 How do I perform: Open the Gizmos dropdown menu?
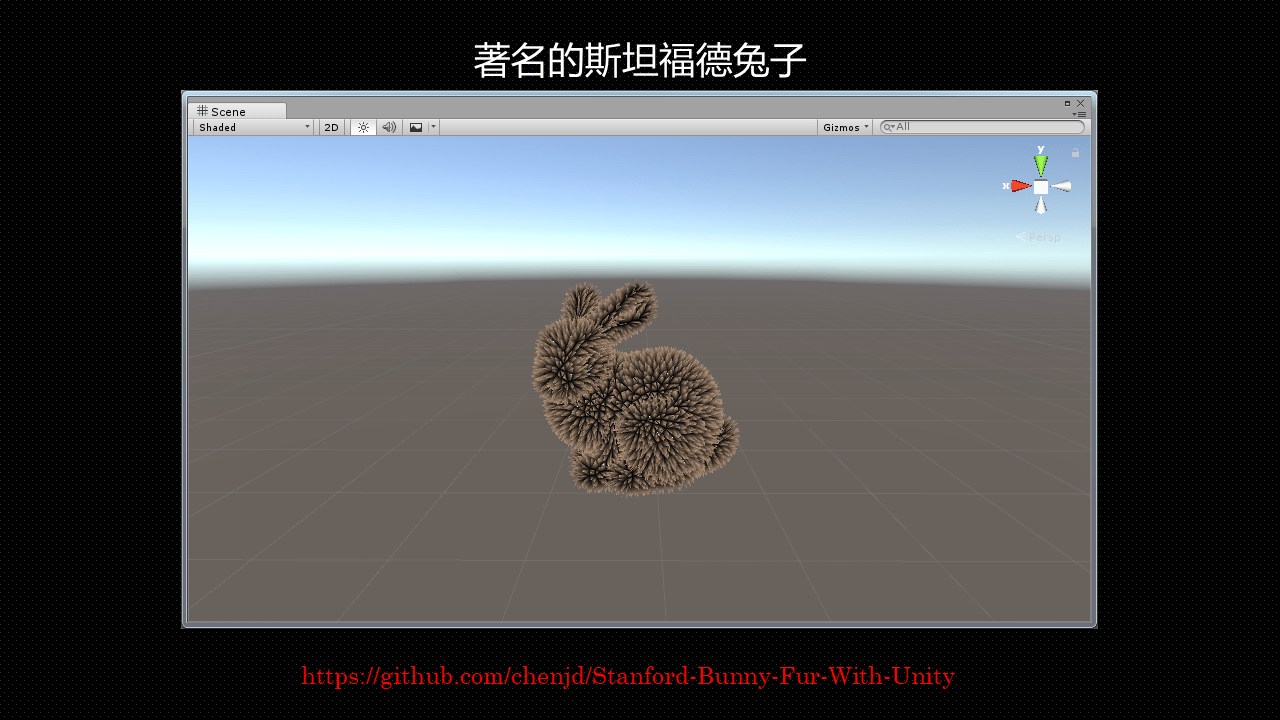[845, 127]
